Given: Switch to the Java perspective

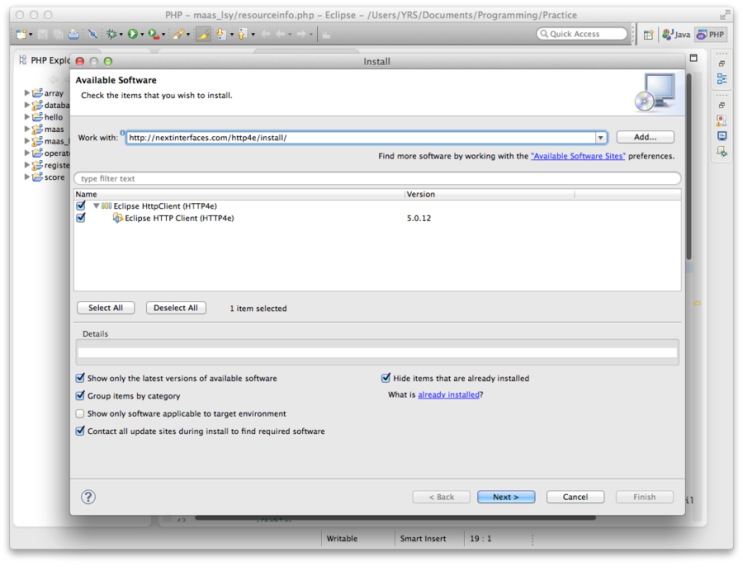Looking at the screenshot, I should point(676,35).
